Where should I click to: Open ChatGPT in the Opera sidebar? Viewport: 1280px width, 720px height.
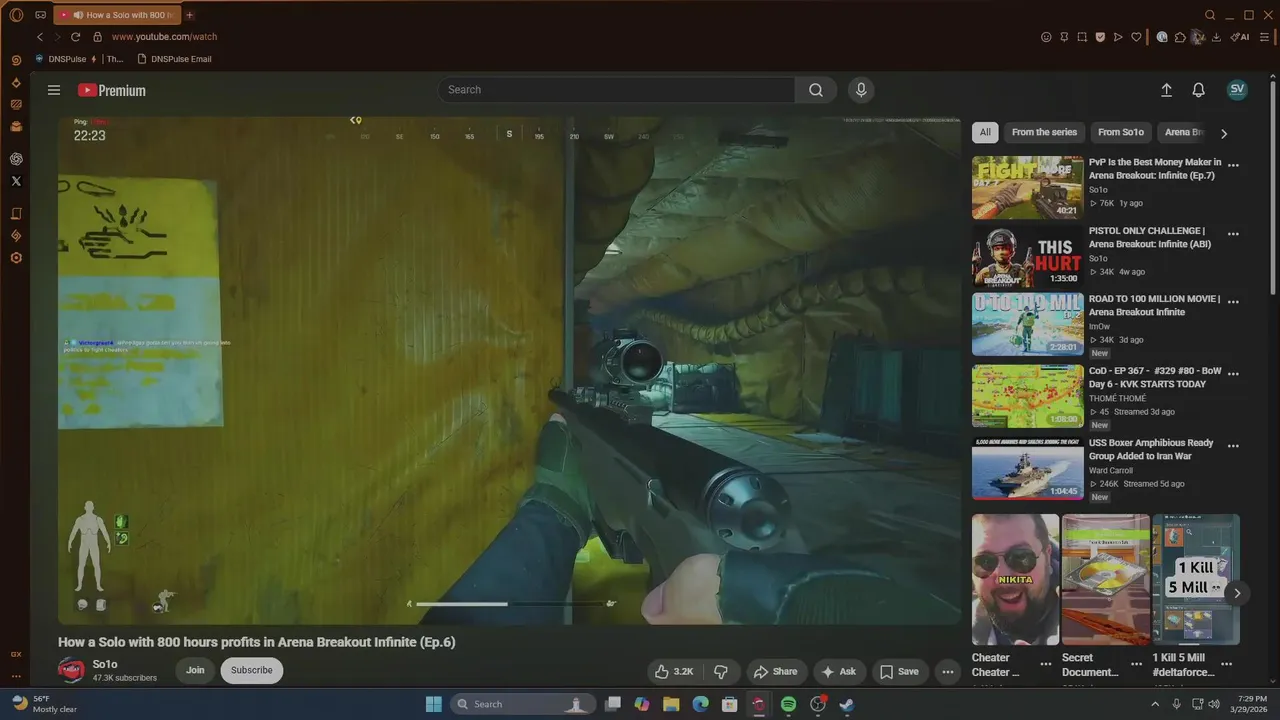coord(16,159)
